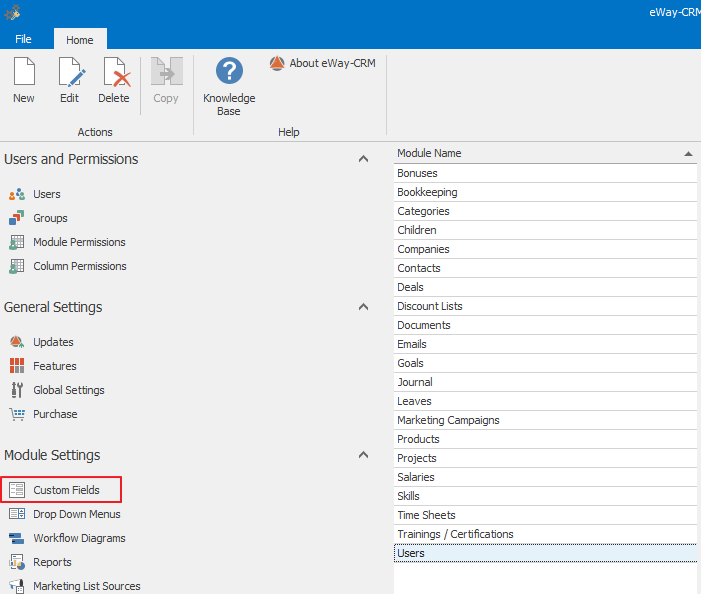
Task: Collapse the Module Settings section
Action: 363,455
